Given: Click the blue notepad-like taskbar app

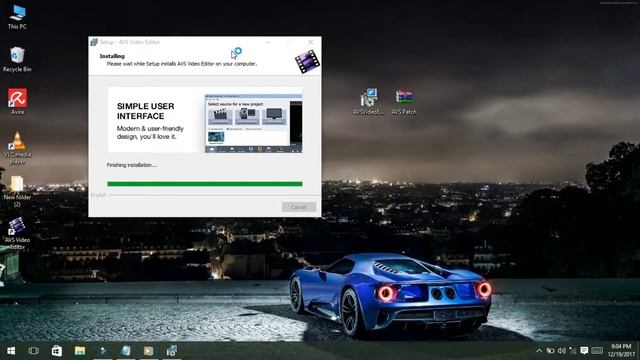Looking at the screenshot, I should point(125,351).
